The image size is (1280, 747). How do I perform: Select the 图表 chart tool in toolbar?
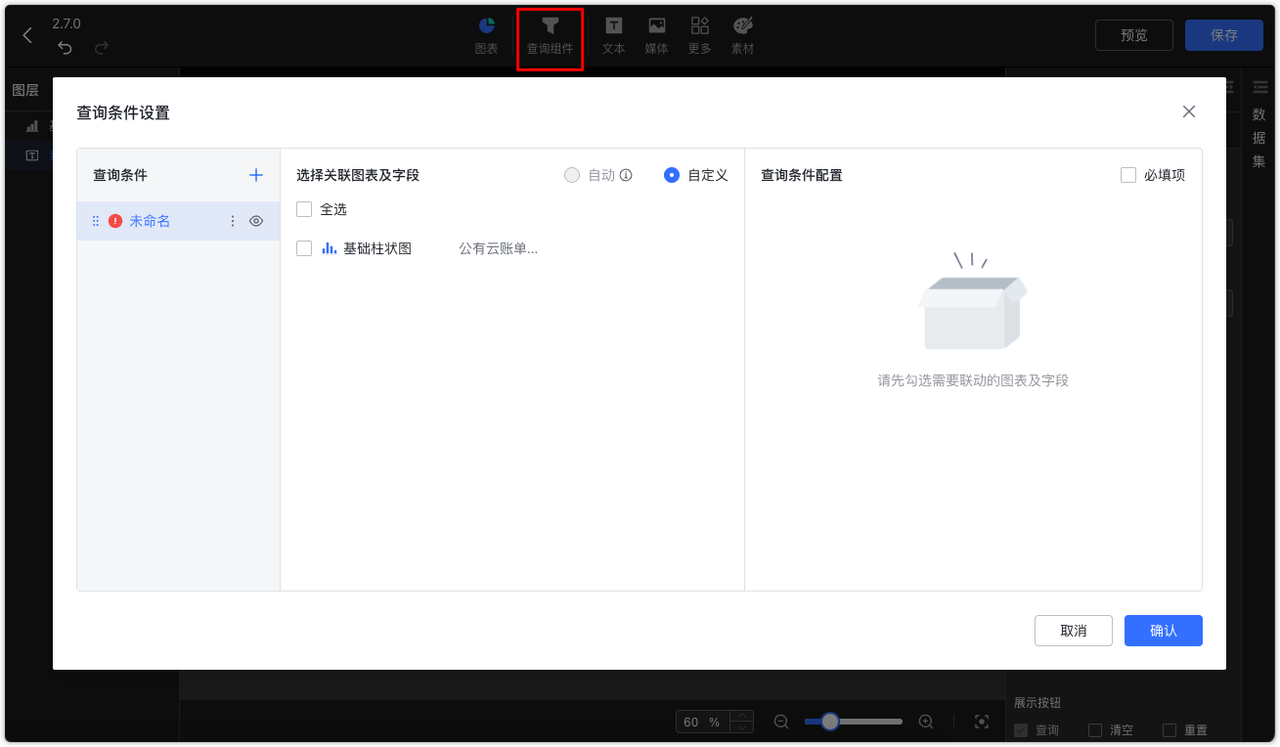[x=486, y=35]
